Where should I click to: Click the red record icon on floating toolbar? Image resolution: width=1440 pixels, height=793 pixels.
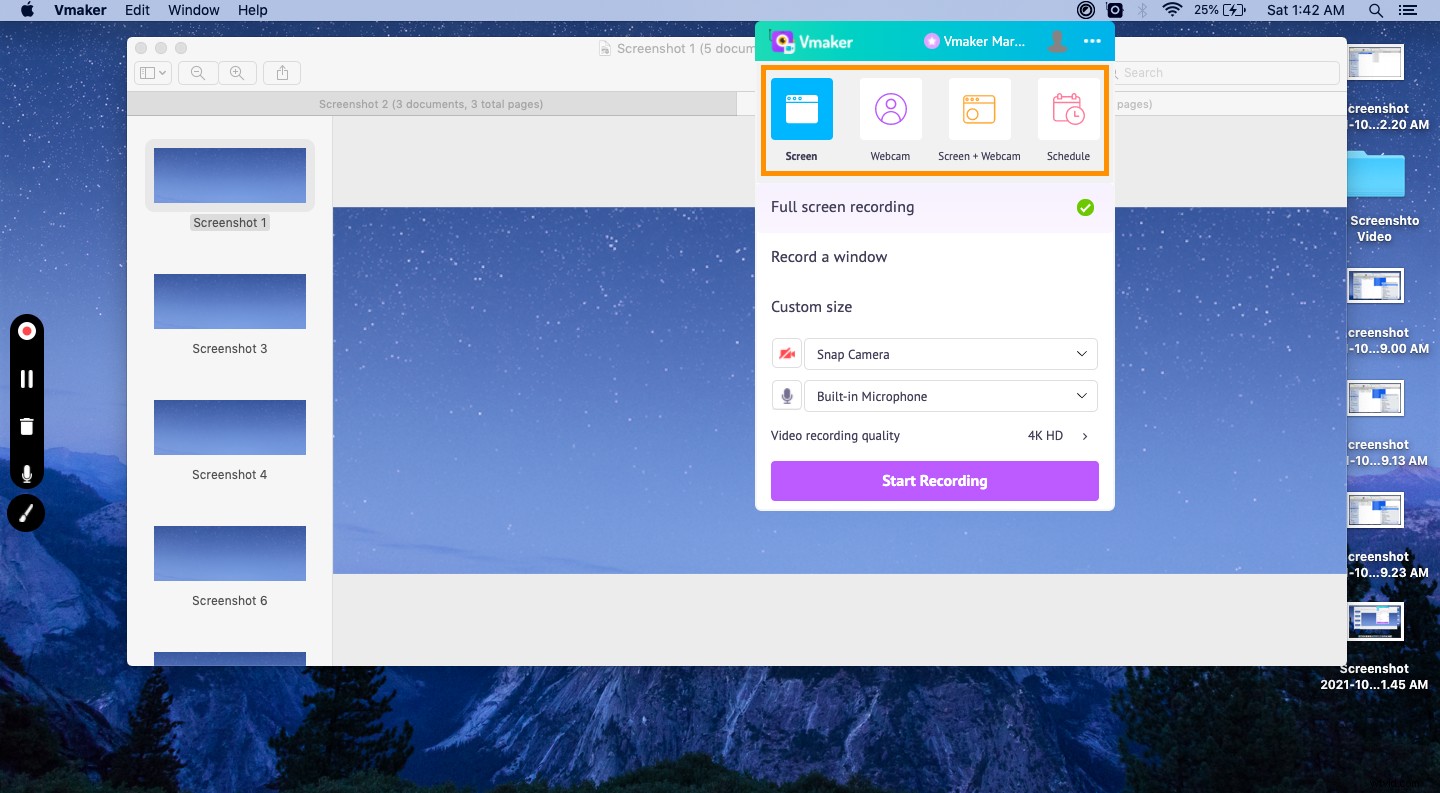(27, 330)
